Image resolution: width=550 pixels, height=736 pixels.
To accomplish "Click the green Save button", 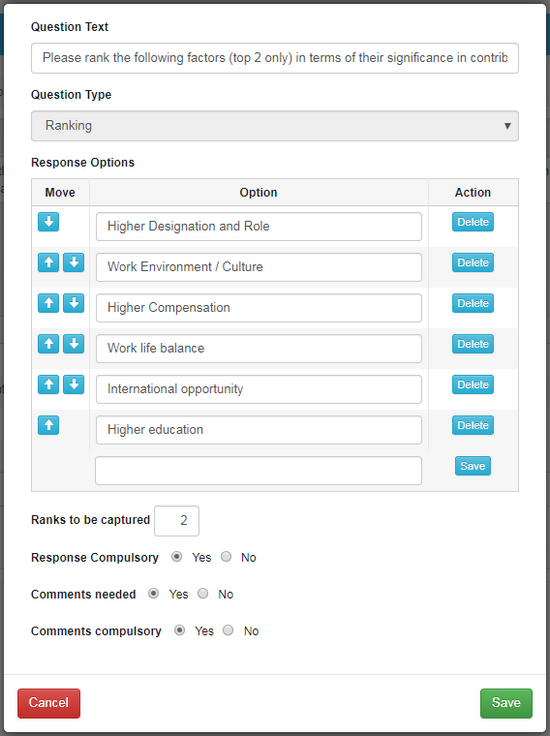I will (506, 703).
